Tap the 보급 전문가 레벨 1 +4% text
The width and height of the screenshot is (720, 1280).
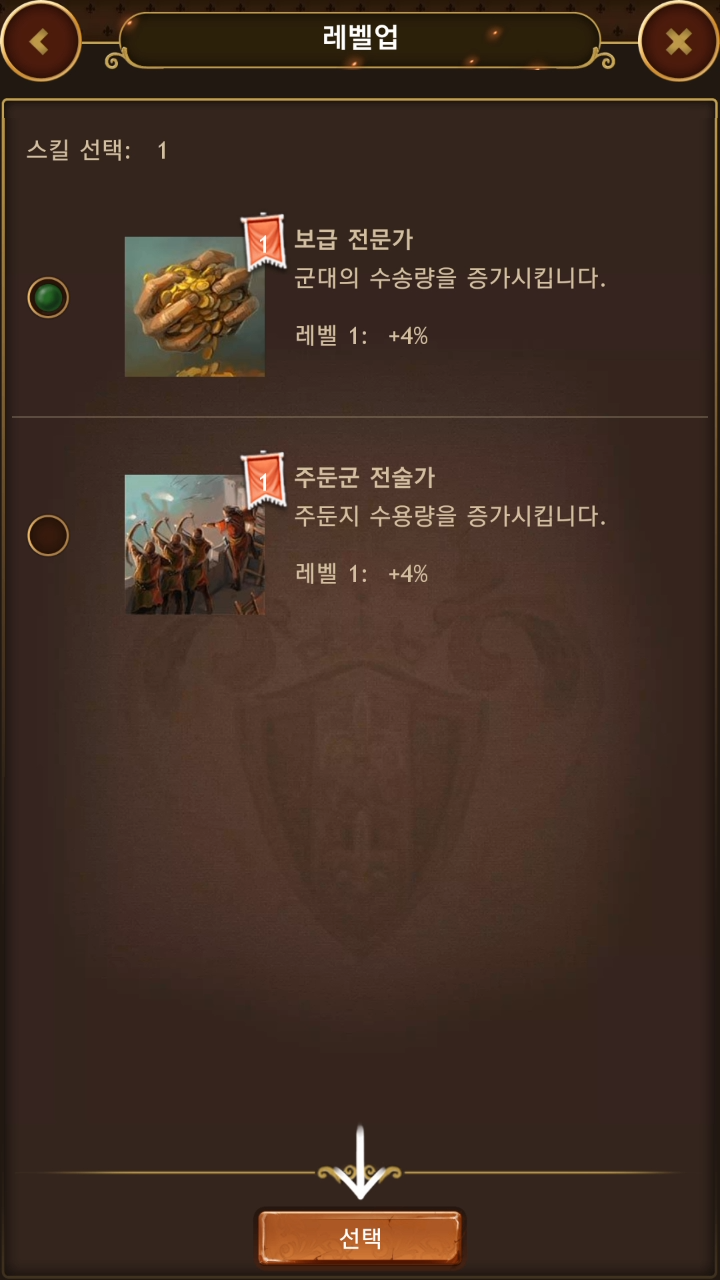click(x=362, y=336)
